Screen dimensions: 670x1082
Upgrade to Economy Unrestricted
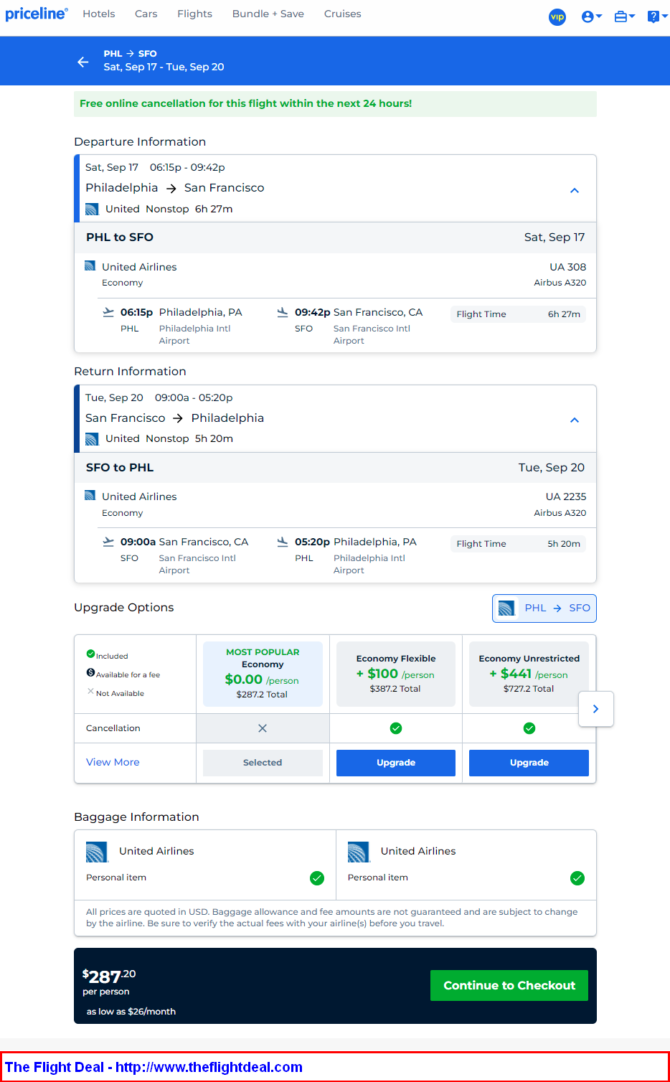click(529, 763)
